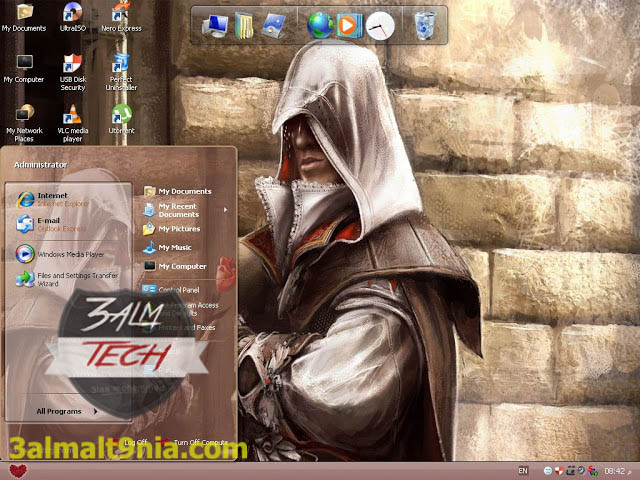Launch USB Disk Security shortcut
Image resolution: width=640 pixels, height=480 pixels.
(73, 72)
